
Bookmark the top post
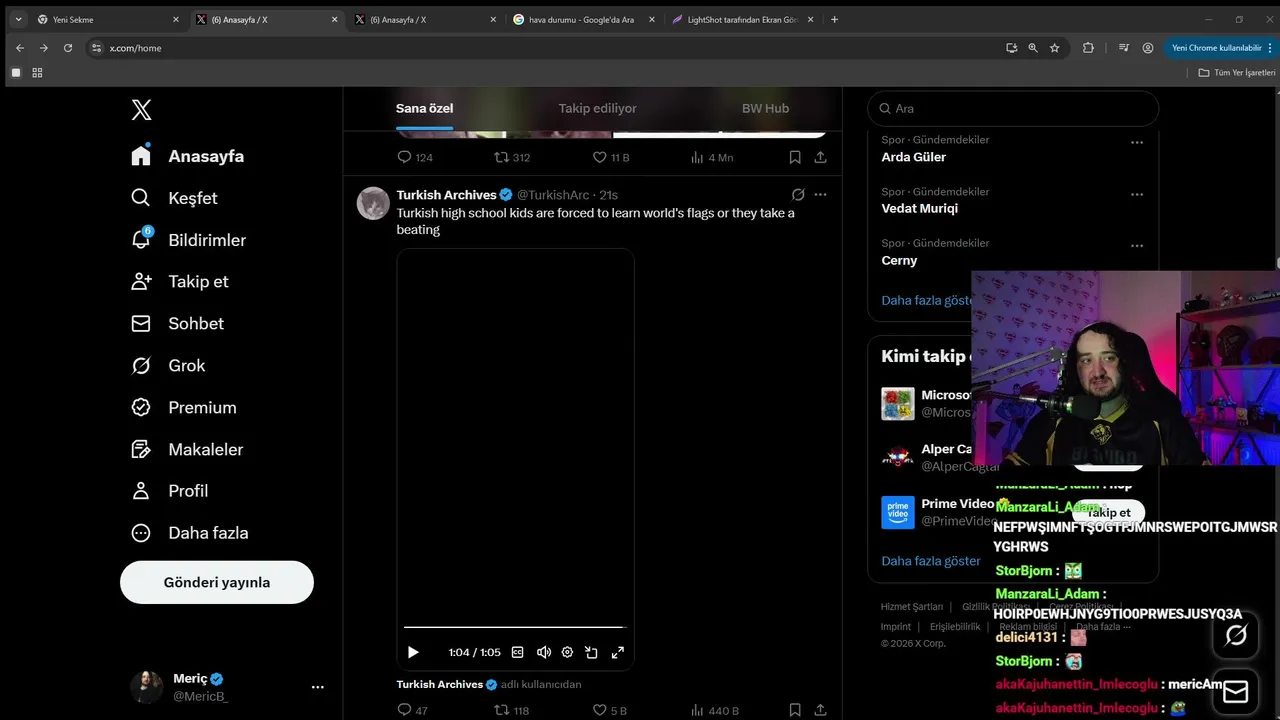795,157
